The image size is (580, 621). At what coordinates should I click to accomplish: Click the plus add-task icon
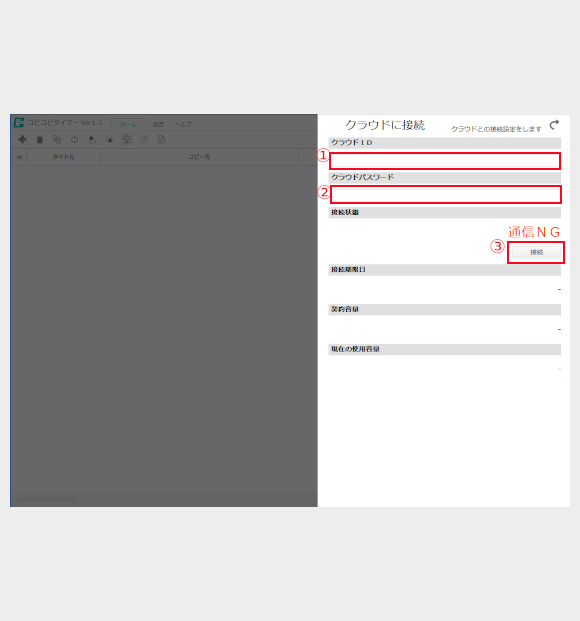23,139
